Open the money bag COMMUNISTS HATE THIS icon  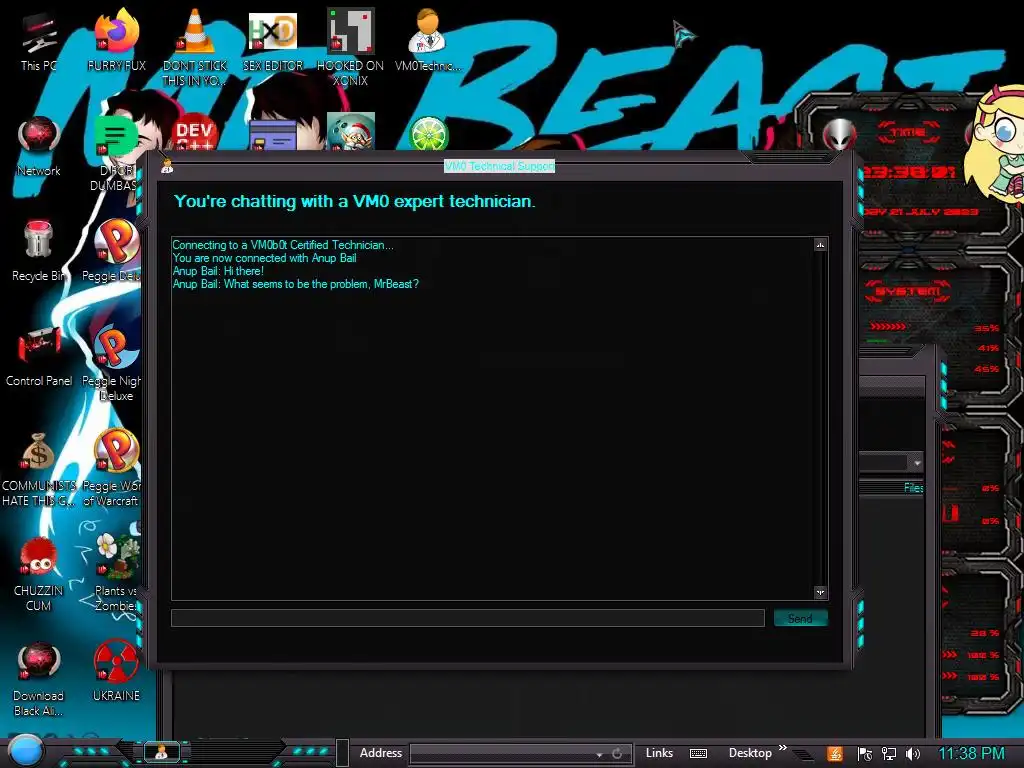(39, 469)
